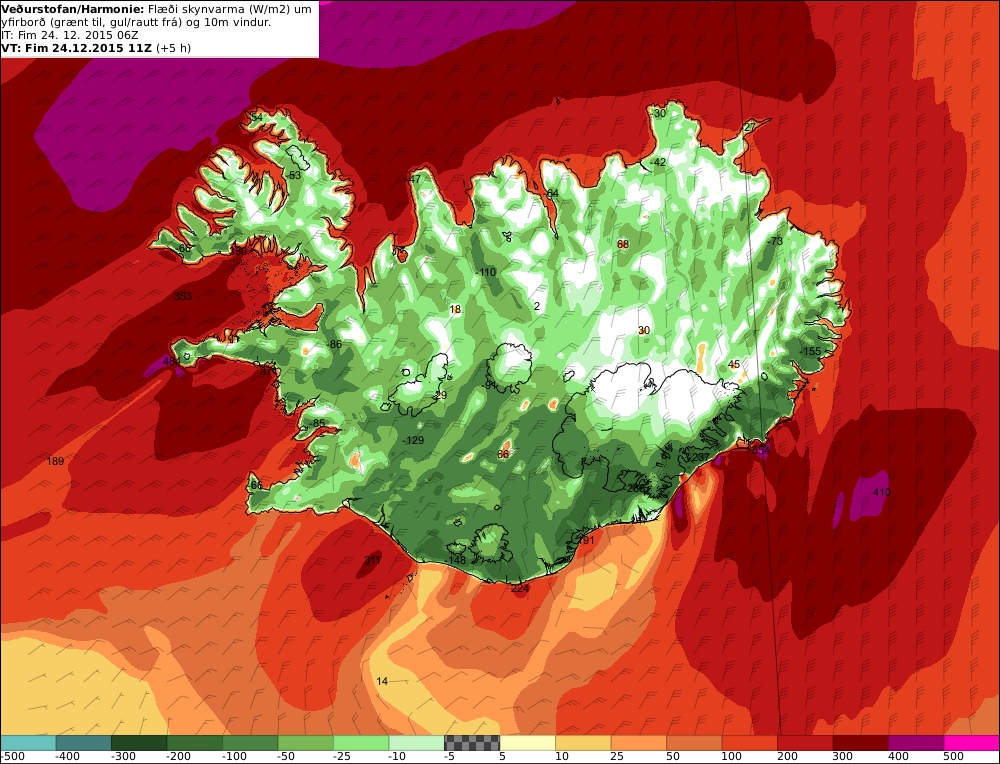Click the 189 flux value over the sea
Viewport: 1000px width, 764px height.
pyautogui.click(x=55, y=461)
